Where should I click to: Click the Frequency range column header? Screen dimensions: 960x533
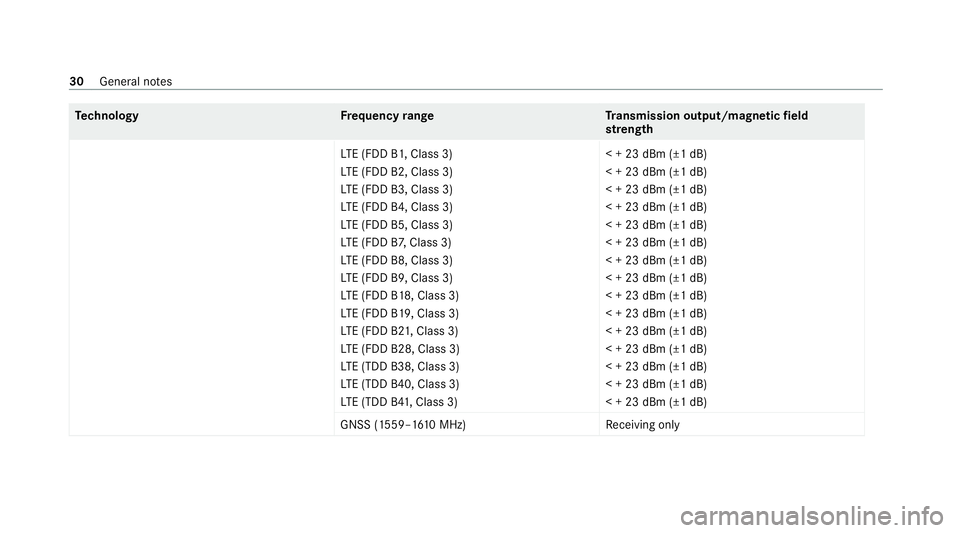tap(387, 116)
